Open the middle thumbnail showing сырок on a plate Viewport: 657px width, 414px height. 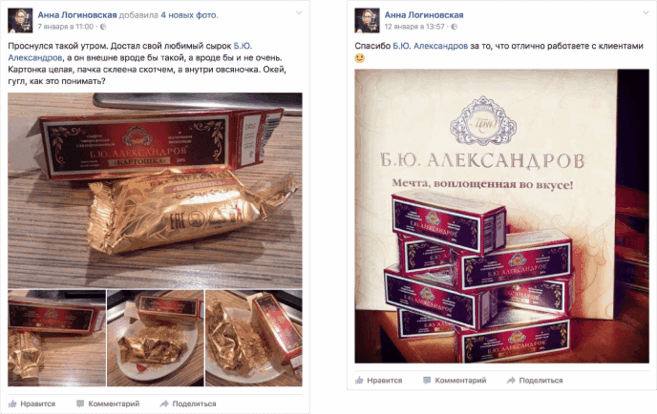pos(155,338)
